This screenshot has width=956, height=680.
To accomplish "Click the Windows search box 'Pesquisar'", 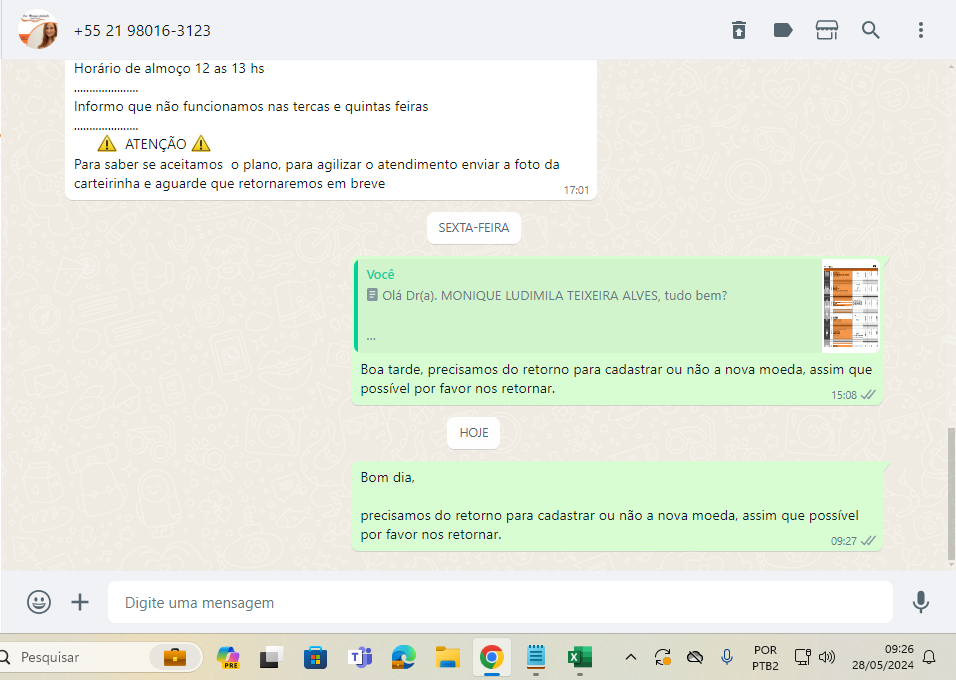I will (x=101, y=657).
